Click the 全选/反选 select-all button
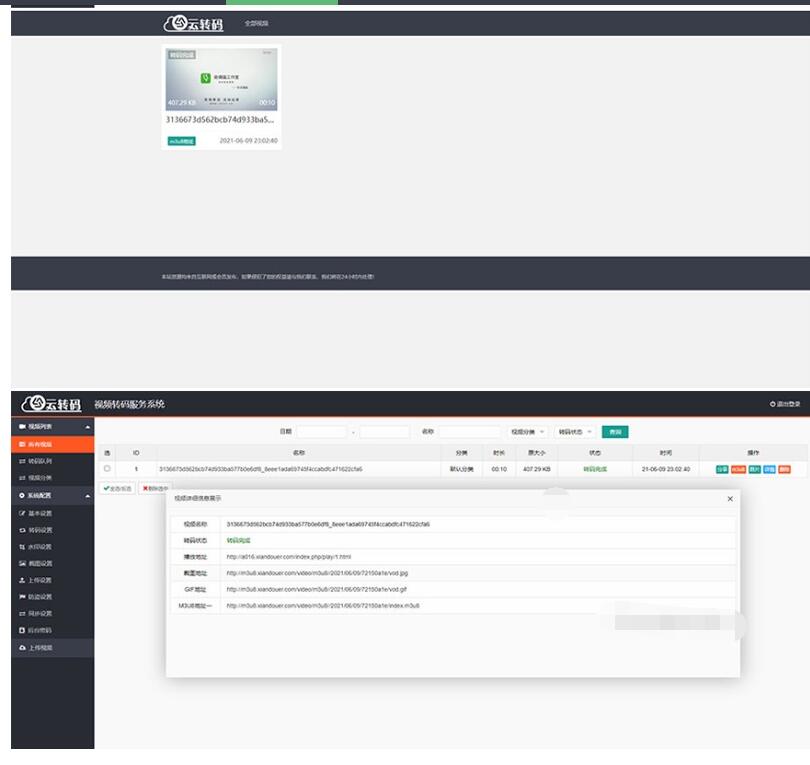Screen dimensions: 810x765 [117, 488]
